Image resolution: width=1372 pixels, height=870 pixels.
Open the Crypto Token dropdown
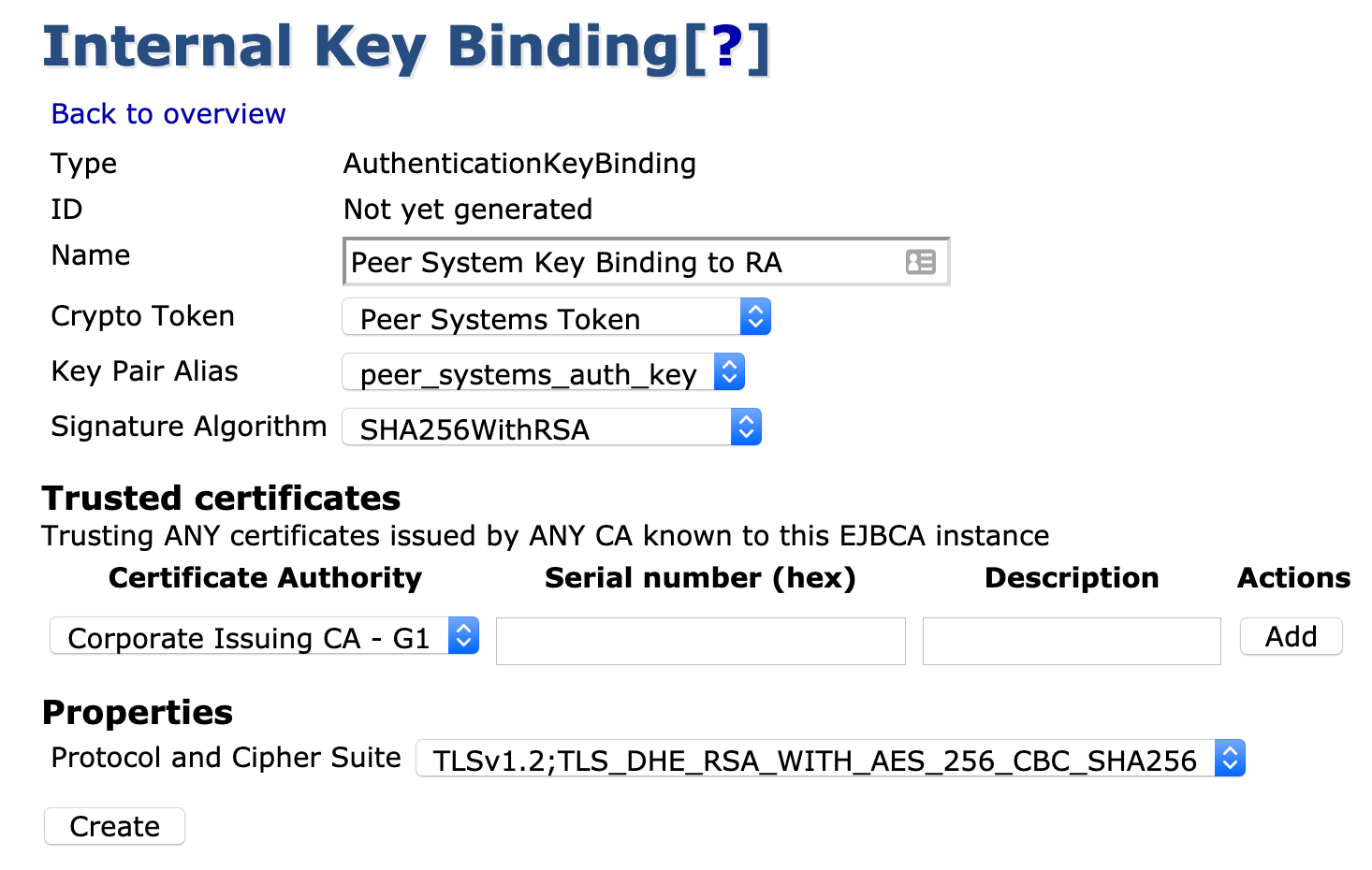[556, 317]
